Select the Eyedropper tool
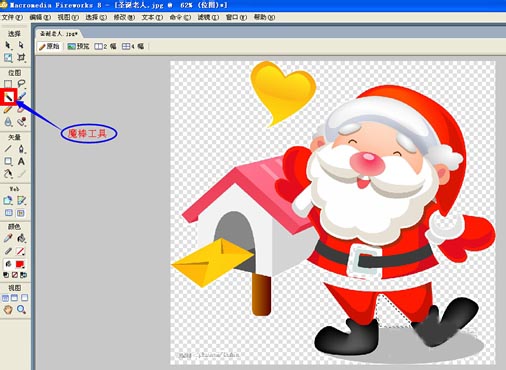Image resolution: width=506 pixels, height=370 pixels. [8, 238]
